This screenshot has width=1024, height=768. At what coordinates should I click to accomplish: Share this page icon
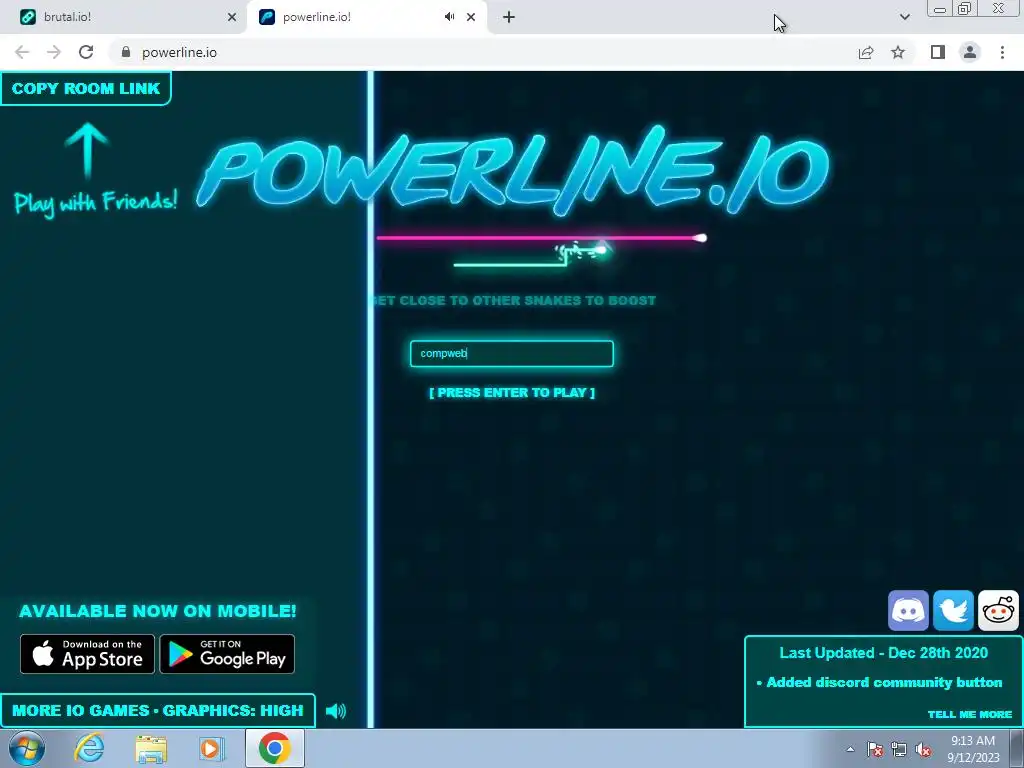click(866, 52)
